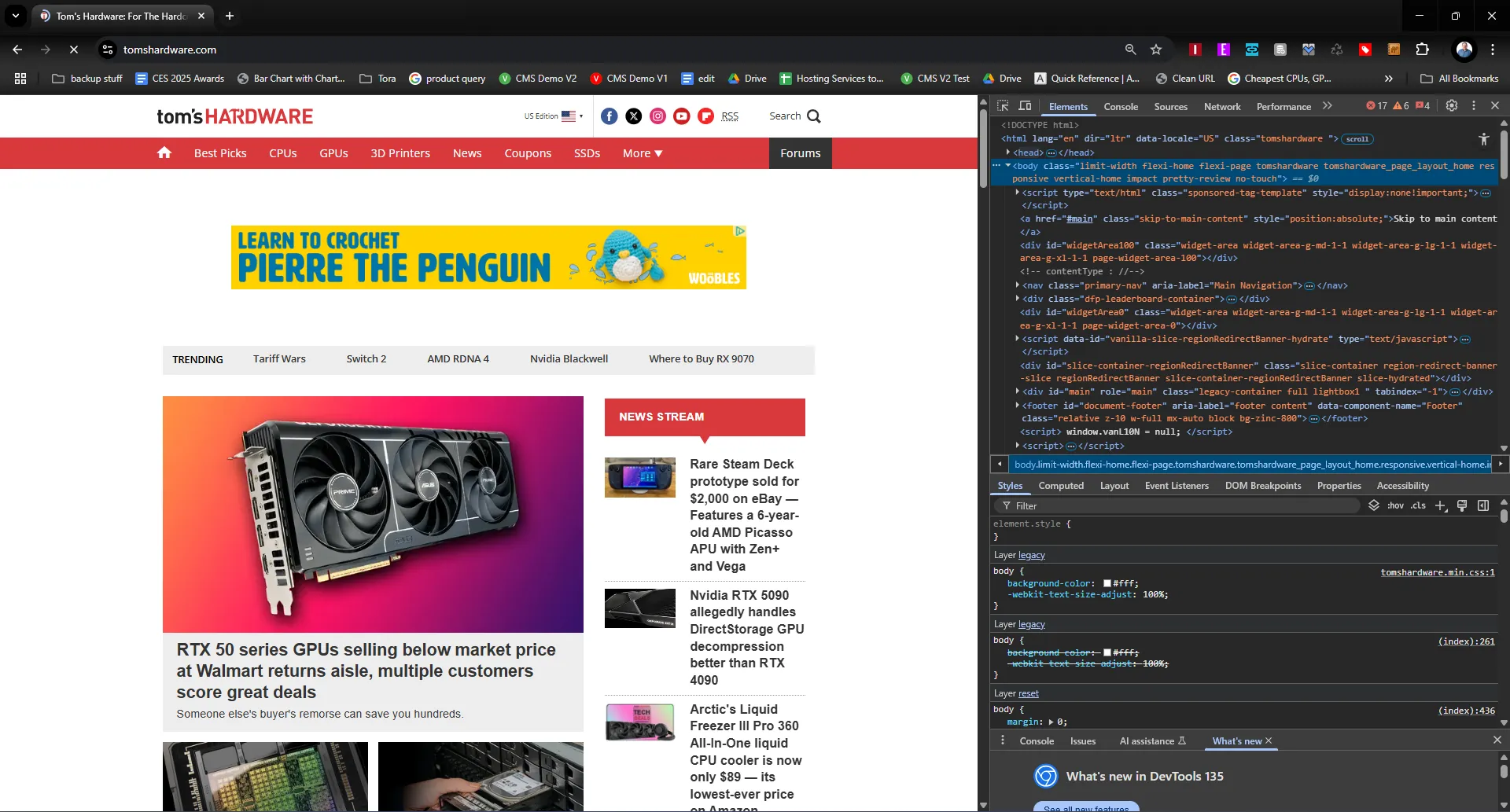Focus the styles Filter input field
1510x812 pixels.
[x=1178, y=505]
